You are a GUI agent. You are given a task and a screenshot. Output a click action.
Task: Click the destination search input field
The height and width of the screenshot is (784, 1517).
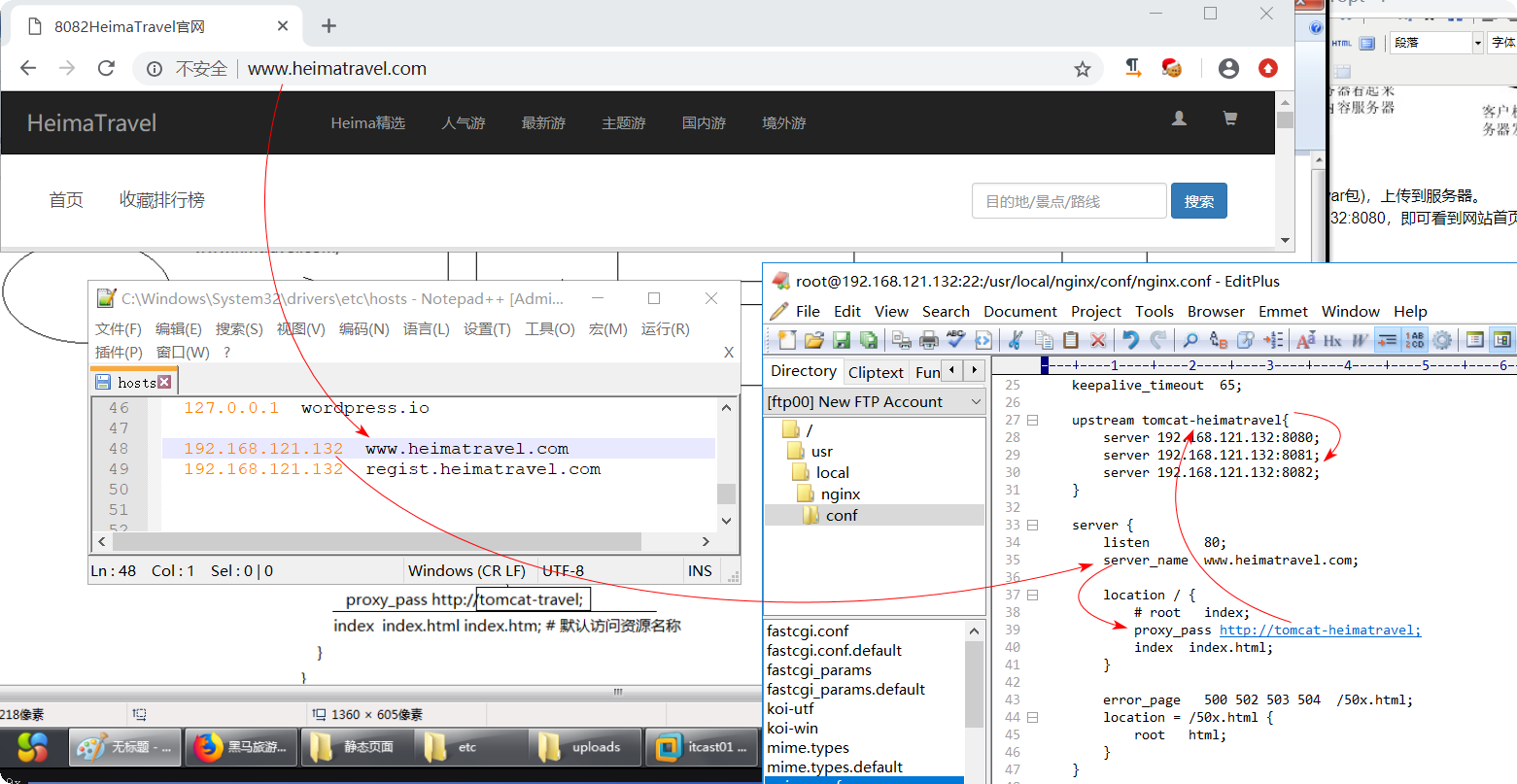(1068, 201)
